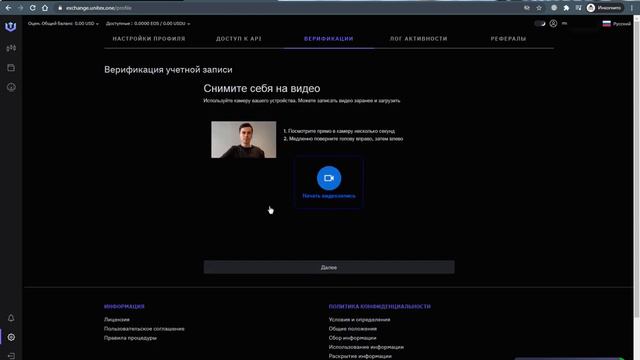Open the Лицензия footer link
Image resolution: width=640 pixels, height=360 pixels.
click(117, 320)
